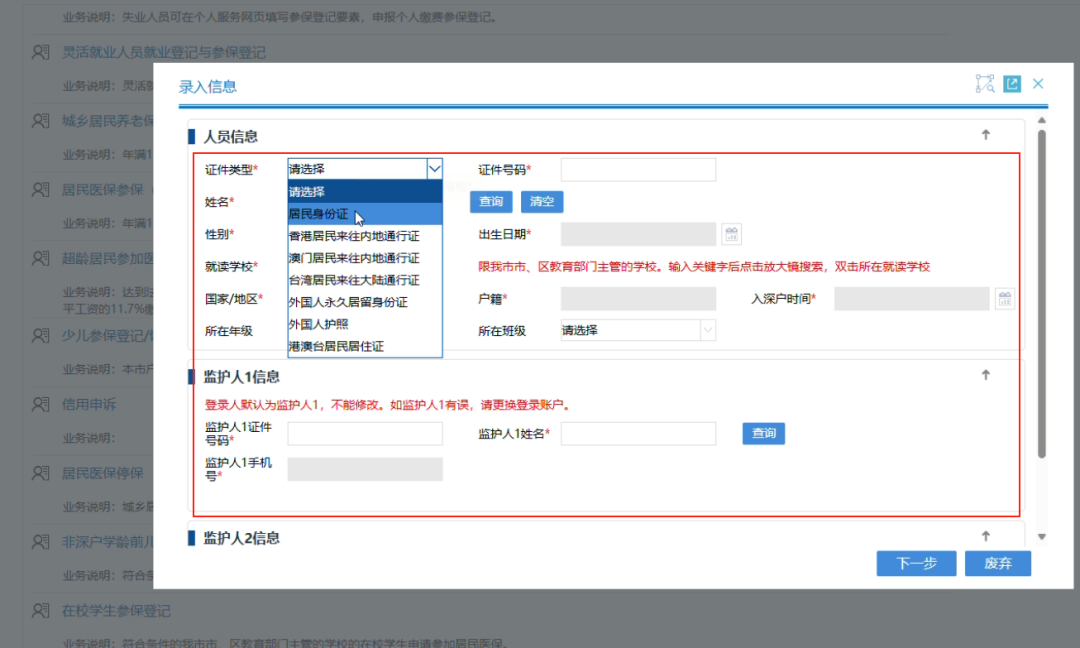Collapse 人员信息 section with arrow icon
Viewport: 1080px width, 648px height.
[x=985, y=135]
